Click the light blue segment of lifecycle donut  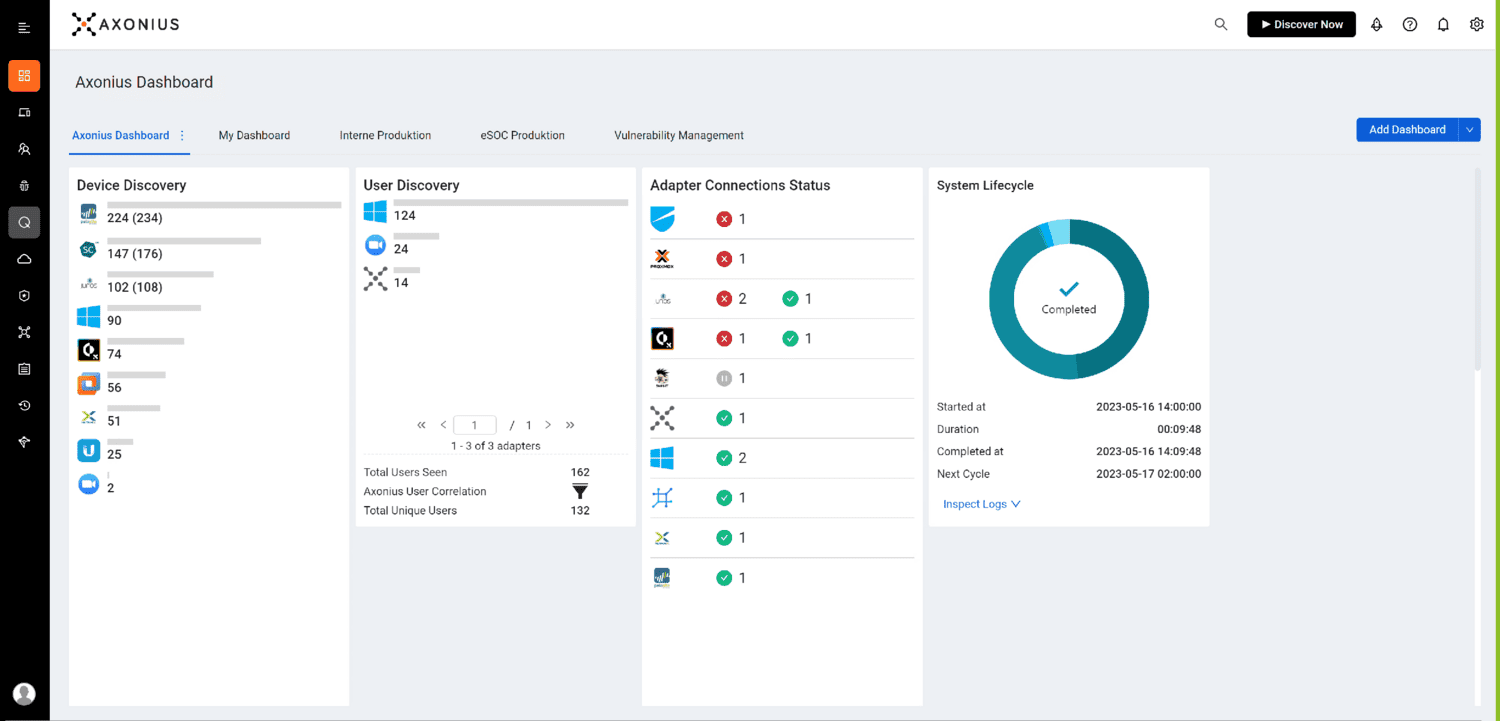point(1060,232)
